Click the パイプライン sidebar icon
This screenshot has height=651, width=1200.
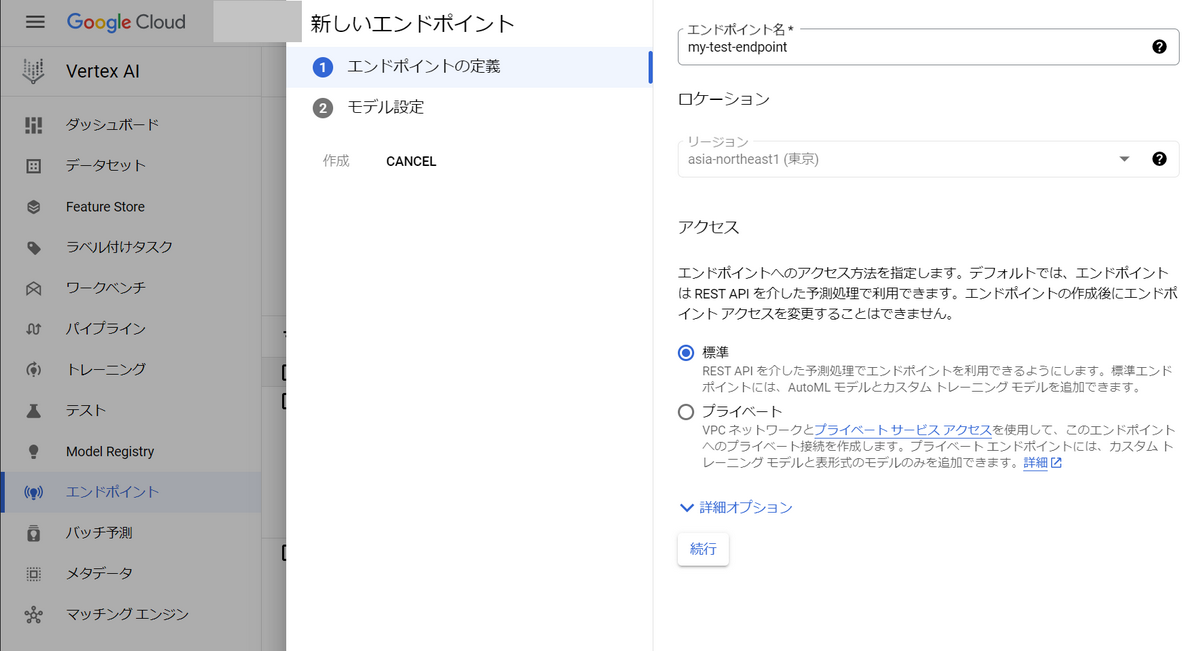(x=34, y=329)
